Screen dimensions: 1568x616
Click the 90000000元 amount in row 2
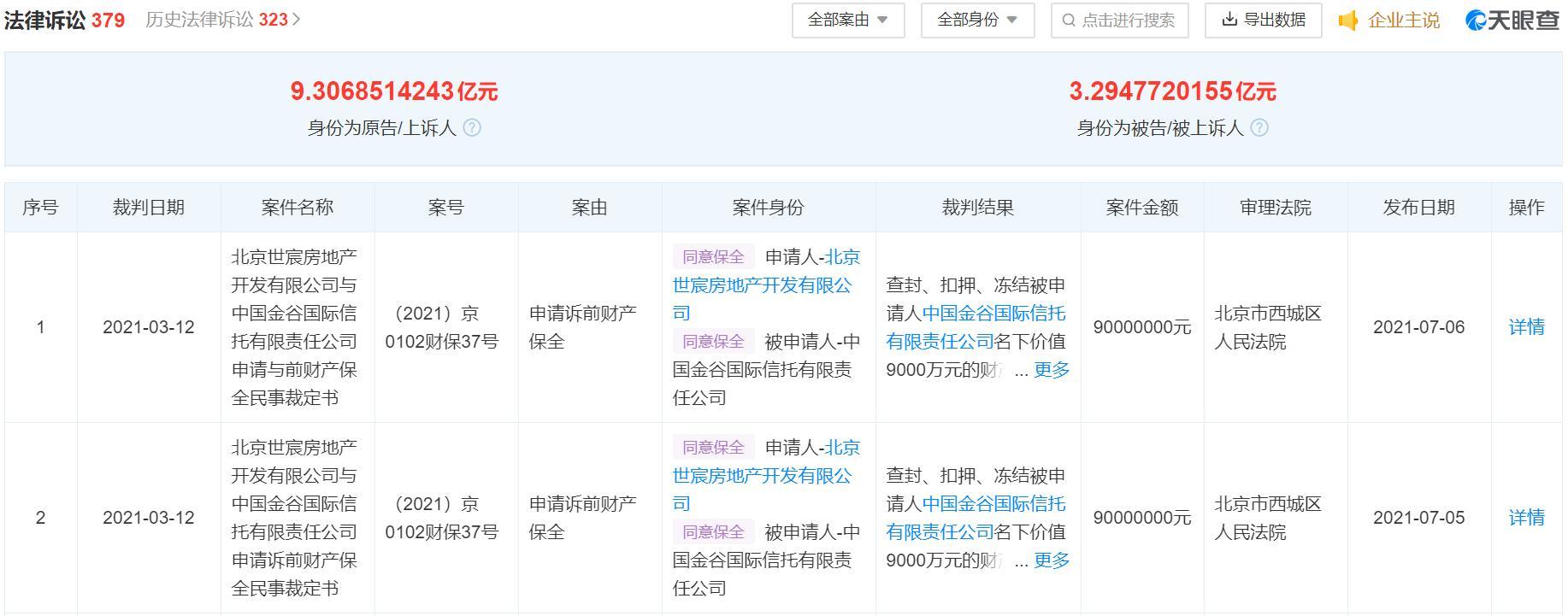(1142, 518)
